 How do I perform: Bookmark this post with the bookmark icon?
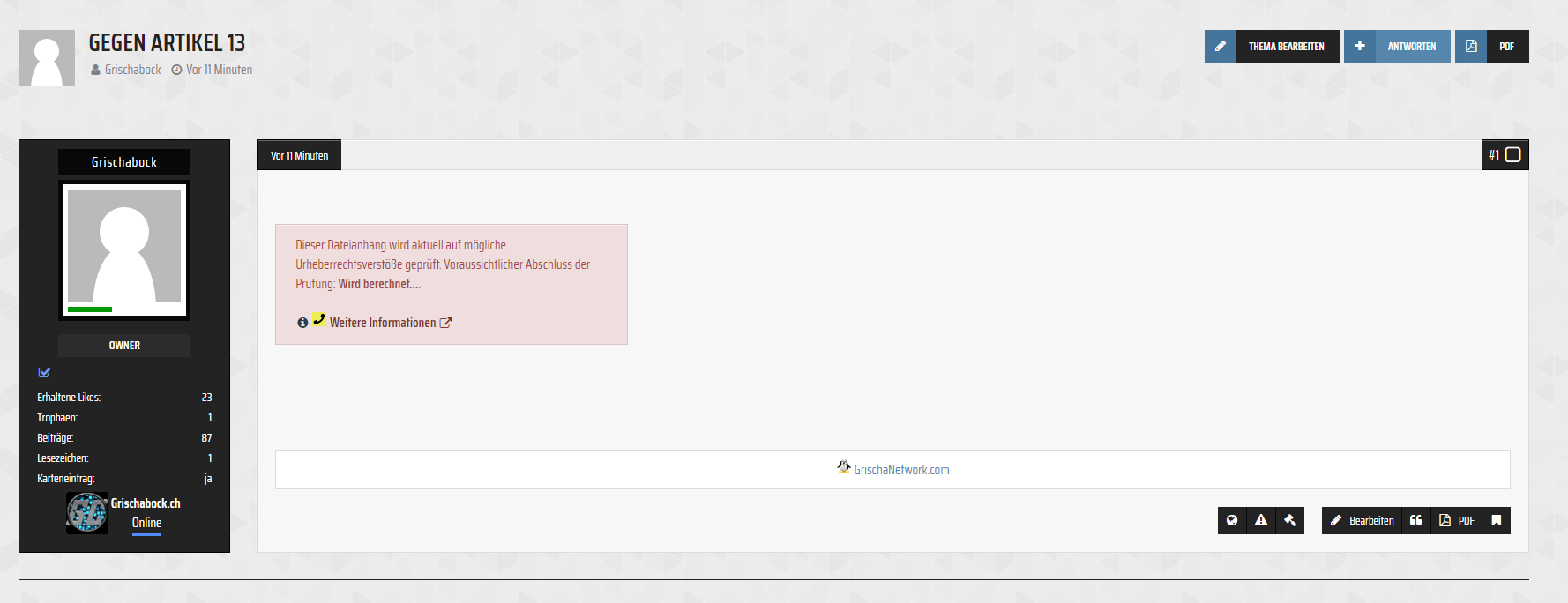(1497, 520)
